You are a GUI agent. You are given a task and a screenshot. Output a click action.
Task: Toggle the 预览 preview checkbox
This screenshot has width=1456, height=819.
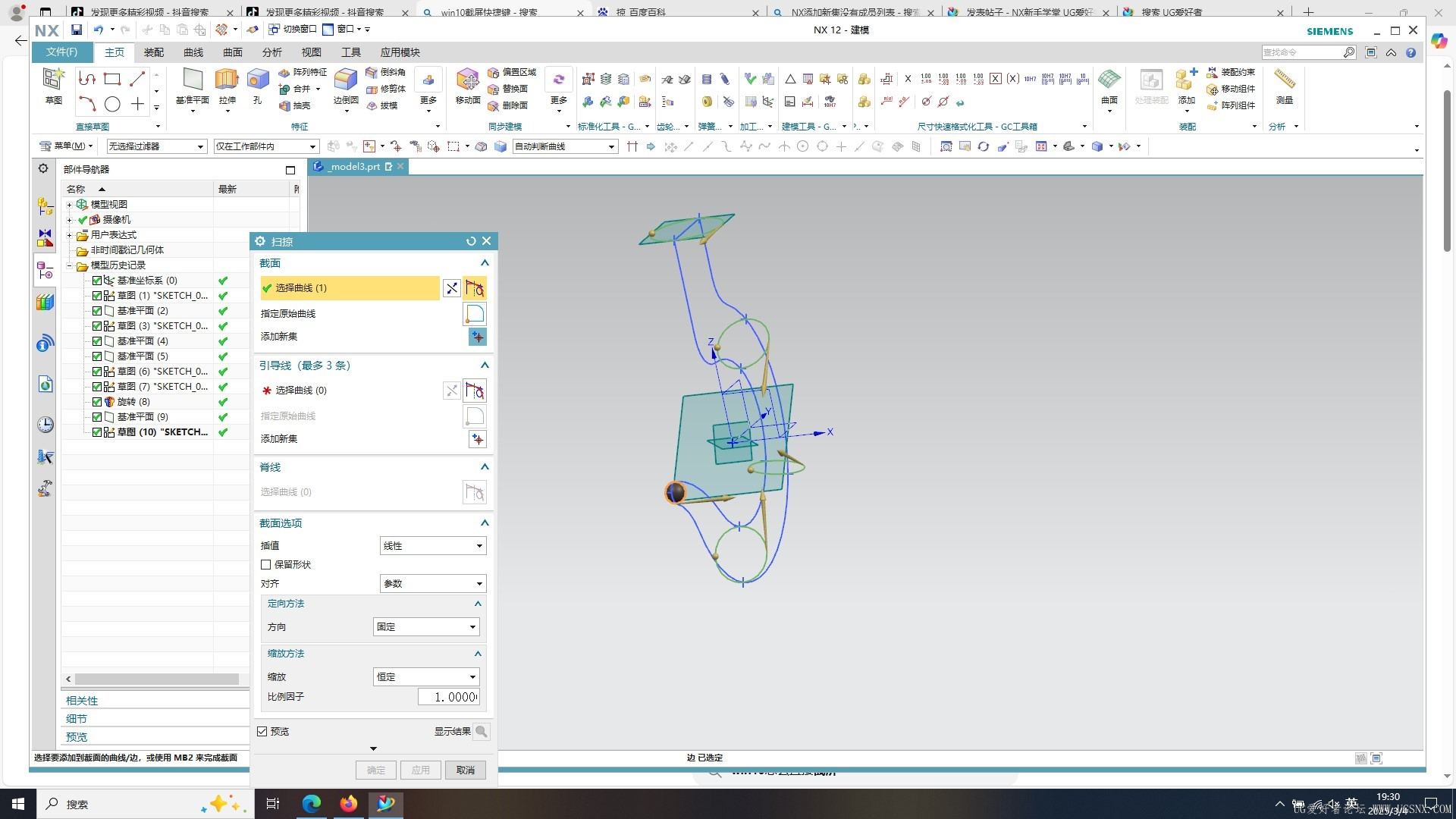click(262, 732)
